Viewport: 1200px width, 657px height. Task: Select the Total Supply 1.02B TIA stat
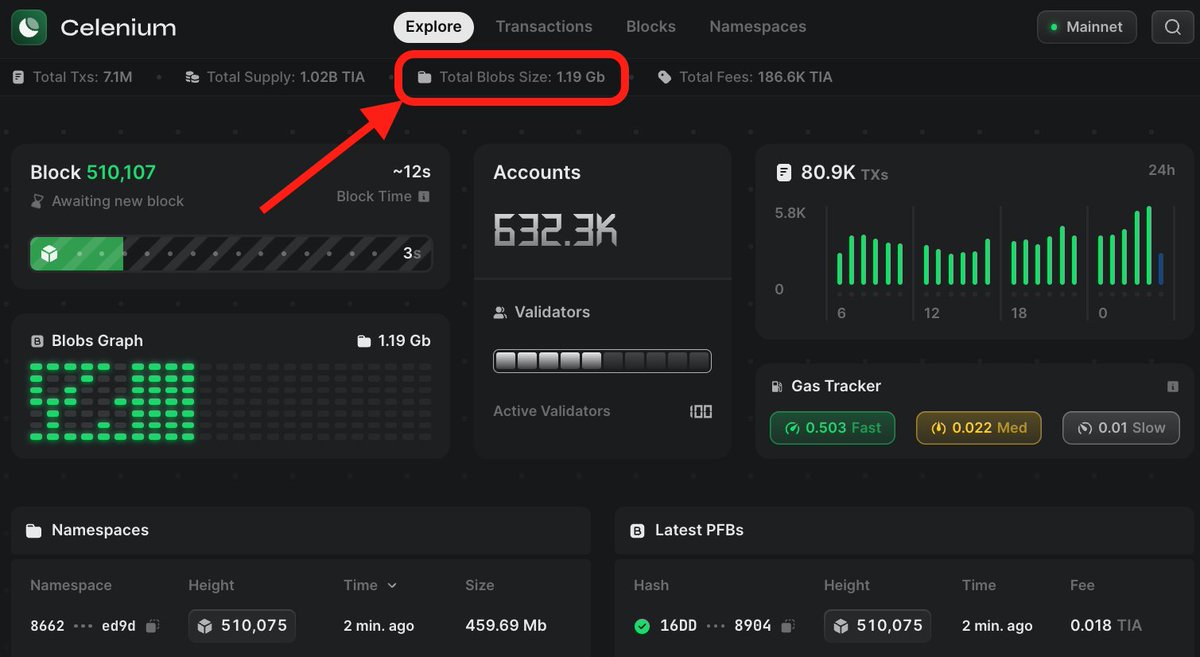(x=275, y=77)
